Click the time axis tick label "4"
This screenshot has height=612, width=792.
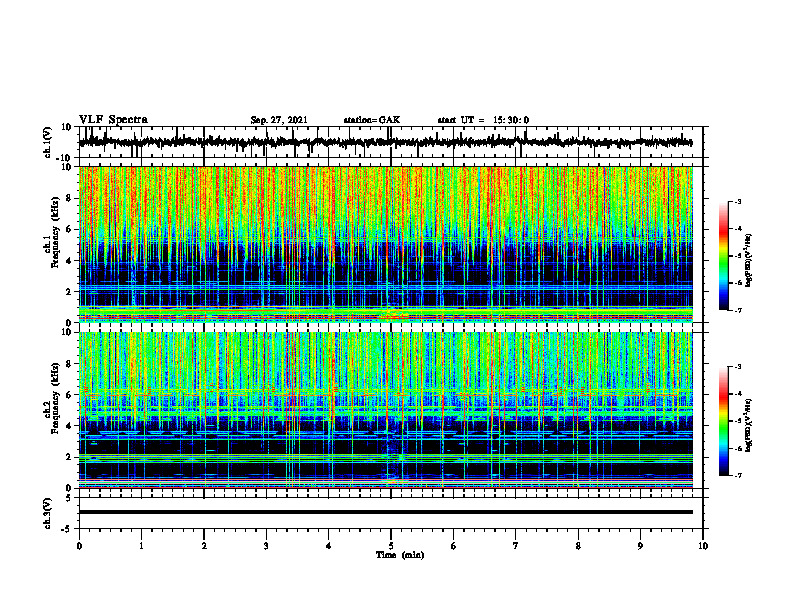click(329, 546)
